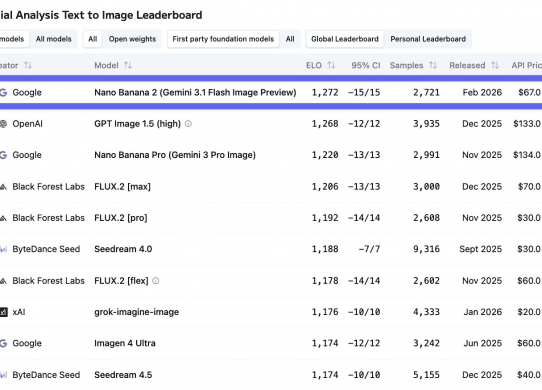Viewport: 542px width, 390px height.
Task: Click samples value 4,333
Action: pyautogui.click(x=427, y=312)
